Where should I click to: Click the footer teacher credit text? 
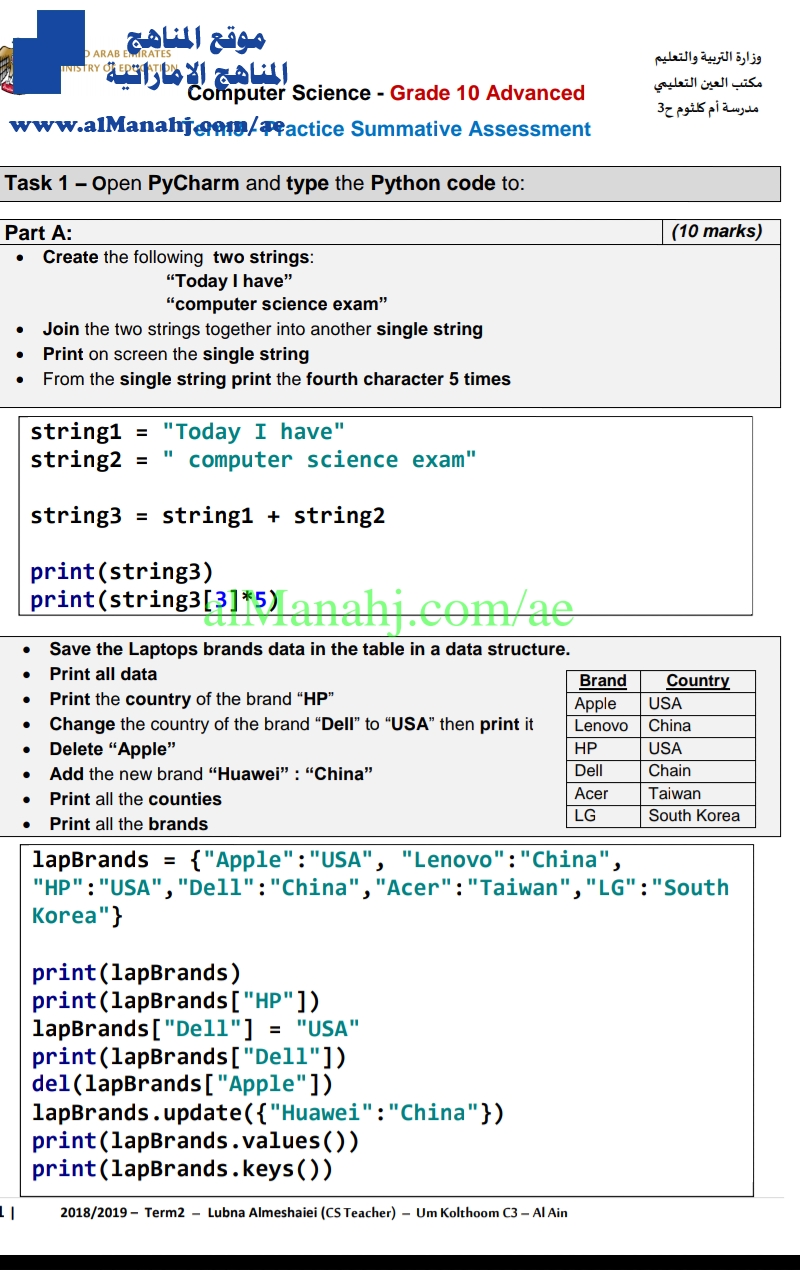pos(313,1213)
